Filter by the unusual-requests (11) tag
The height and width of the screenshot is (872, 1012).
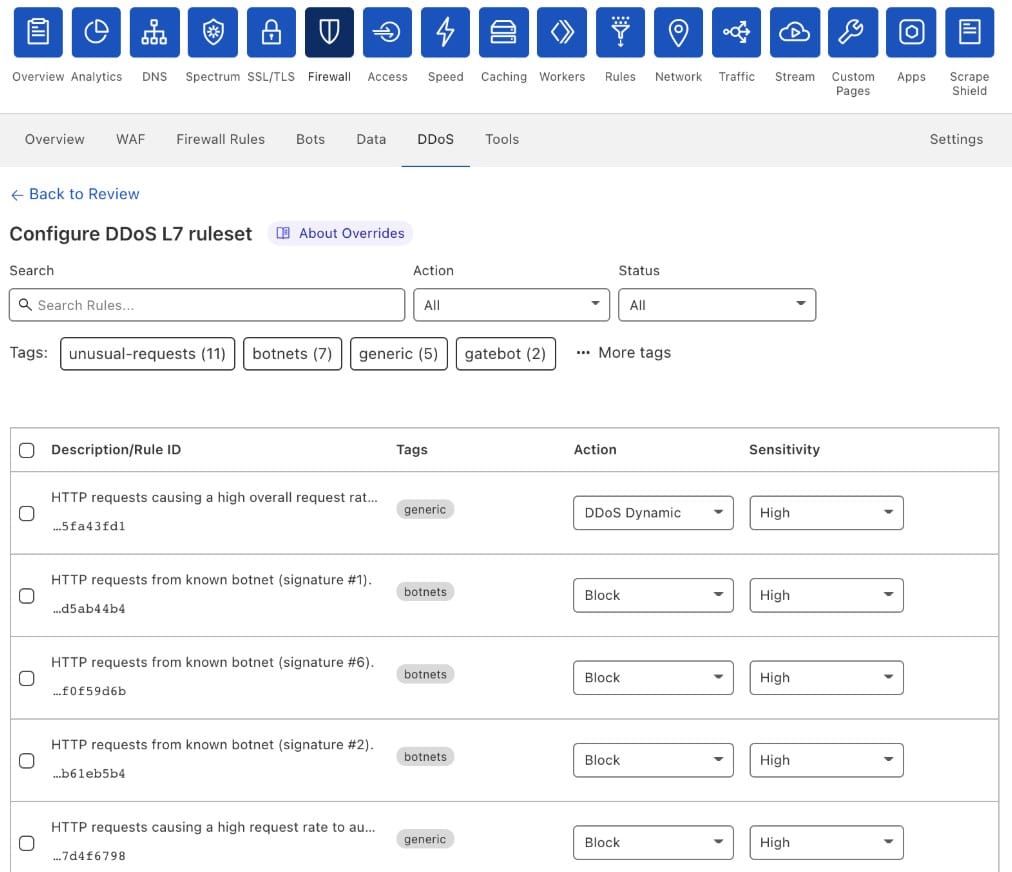click(147, 354)
